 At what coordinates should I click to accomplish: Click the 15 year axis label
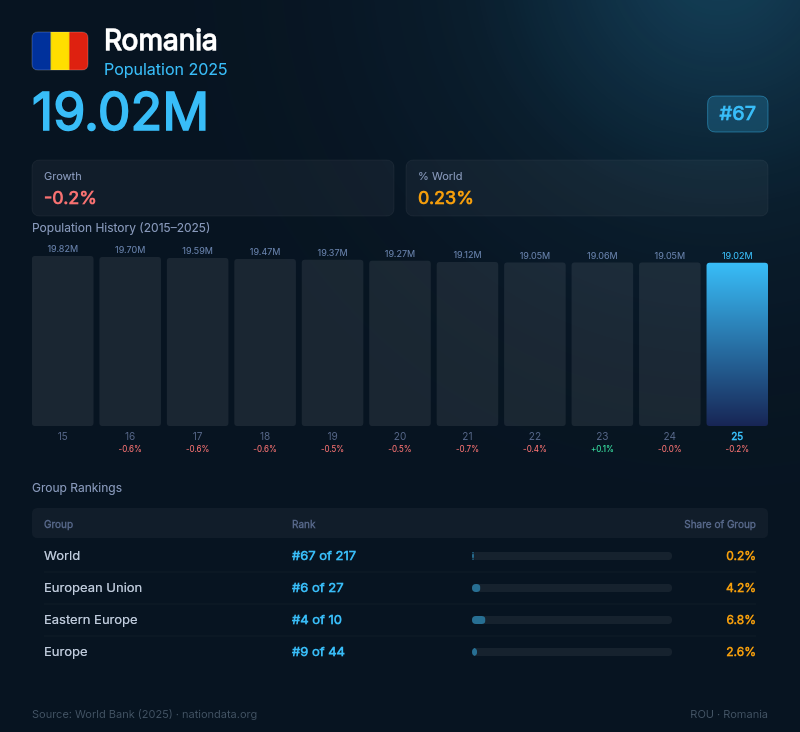(x=62, y=436)
